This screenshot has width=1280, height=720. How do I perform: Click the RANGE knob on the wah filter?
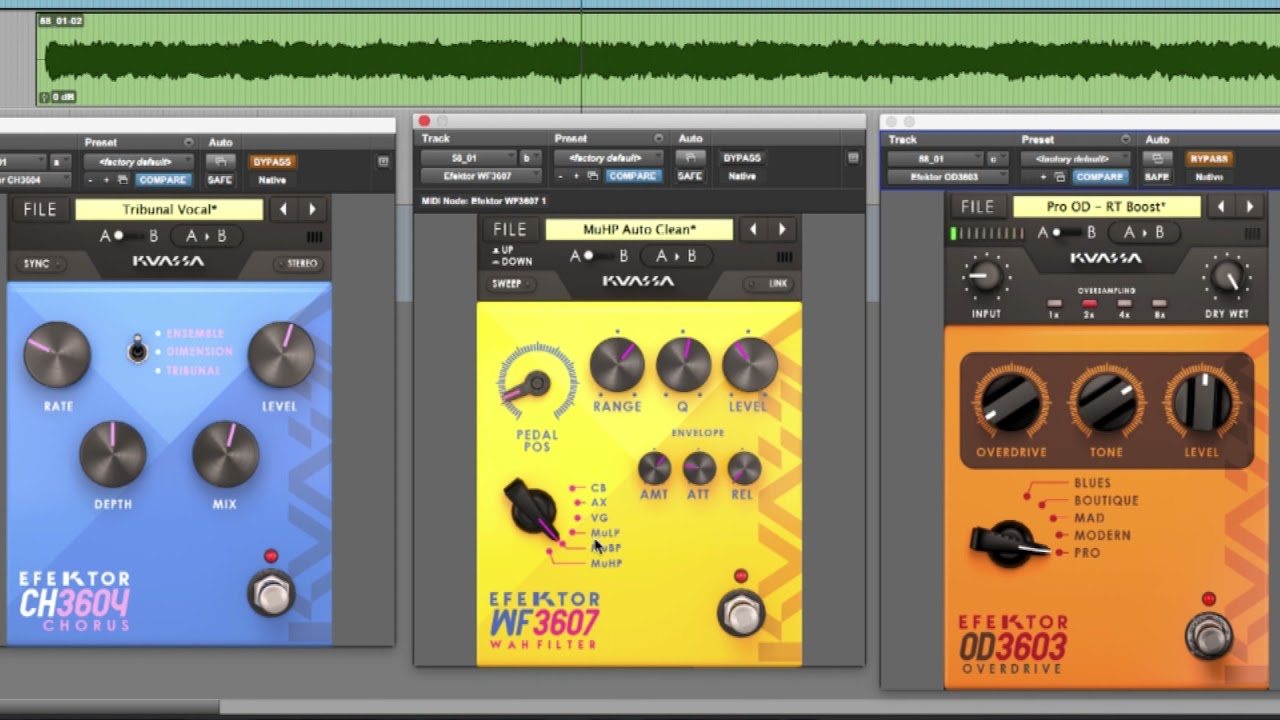(617, 364)
